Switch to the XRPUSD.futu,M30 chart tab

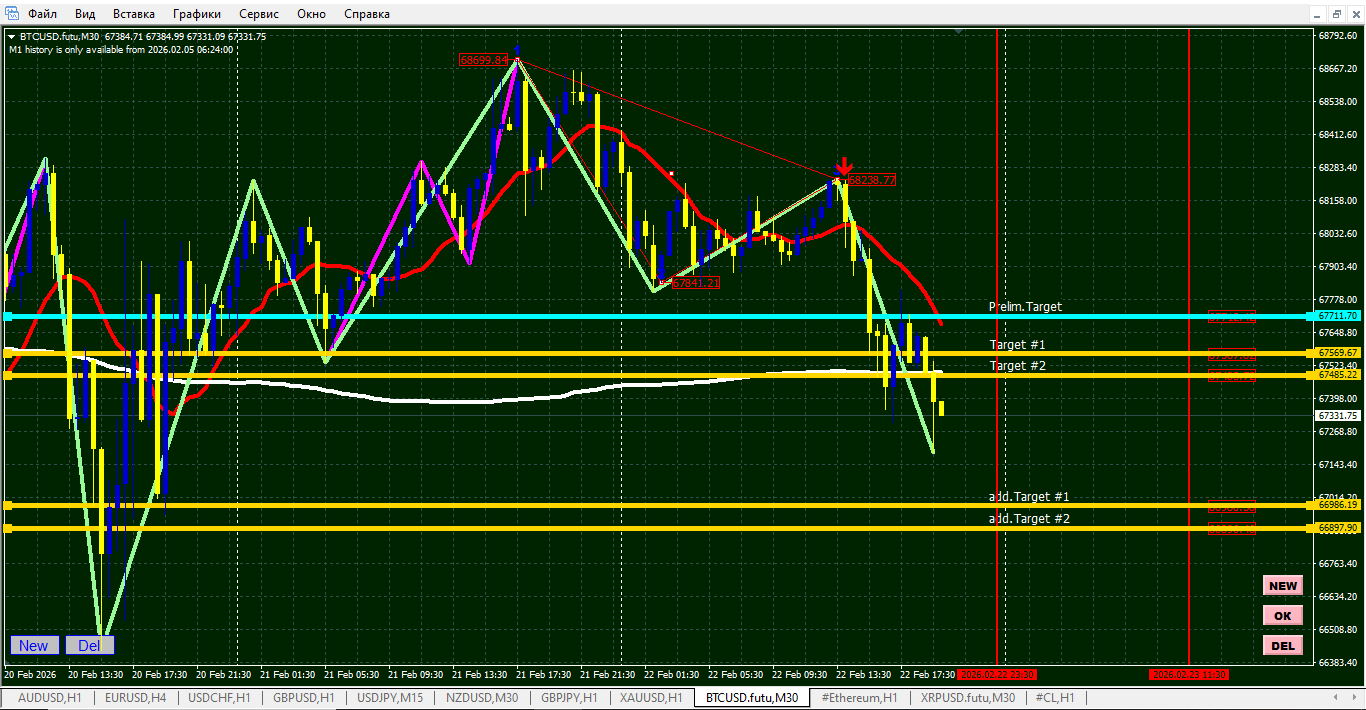pos(968,698)
